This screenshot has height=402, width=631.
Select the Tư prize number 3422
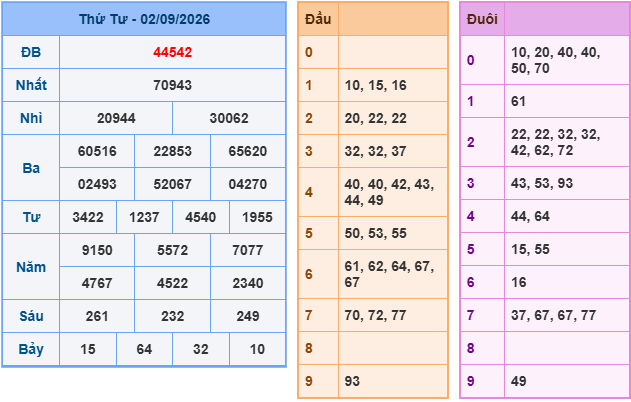pyautogui.click(x=88, y=217)
